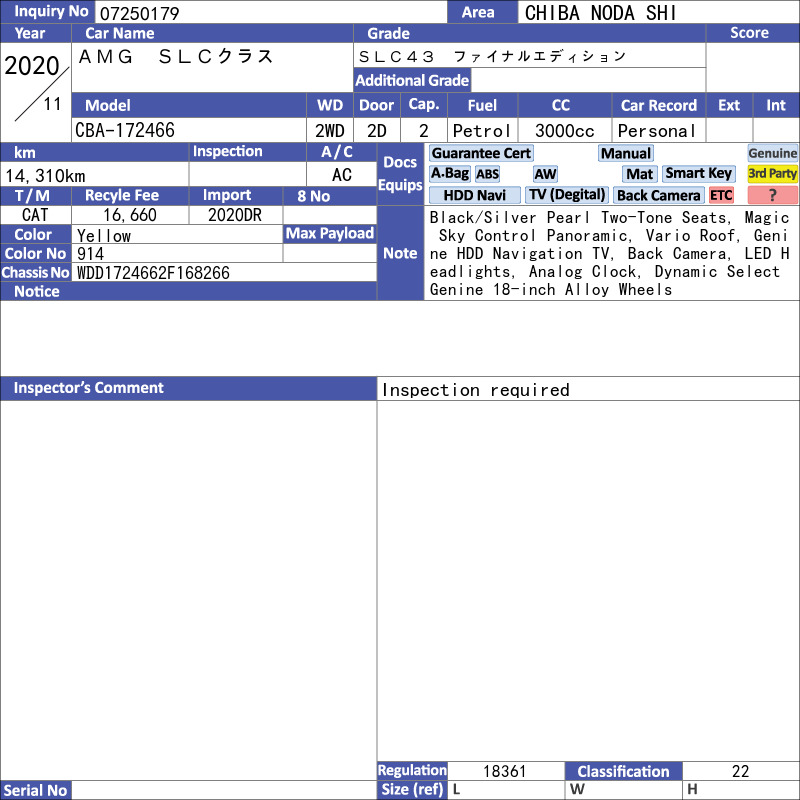Click the Back Camera badge

(x=659, y=195)
